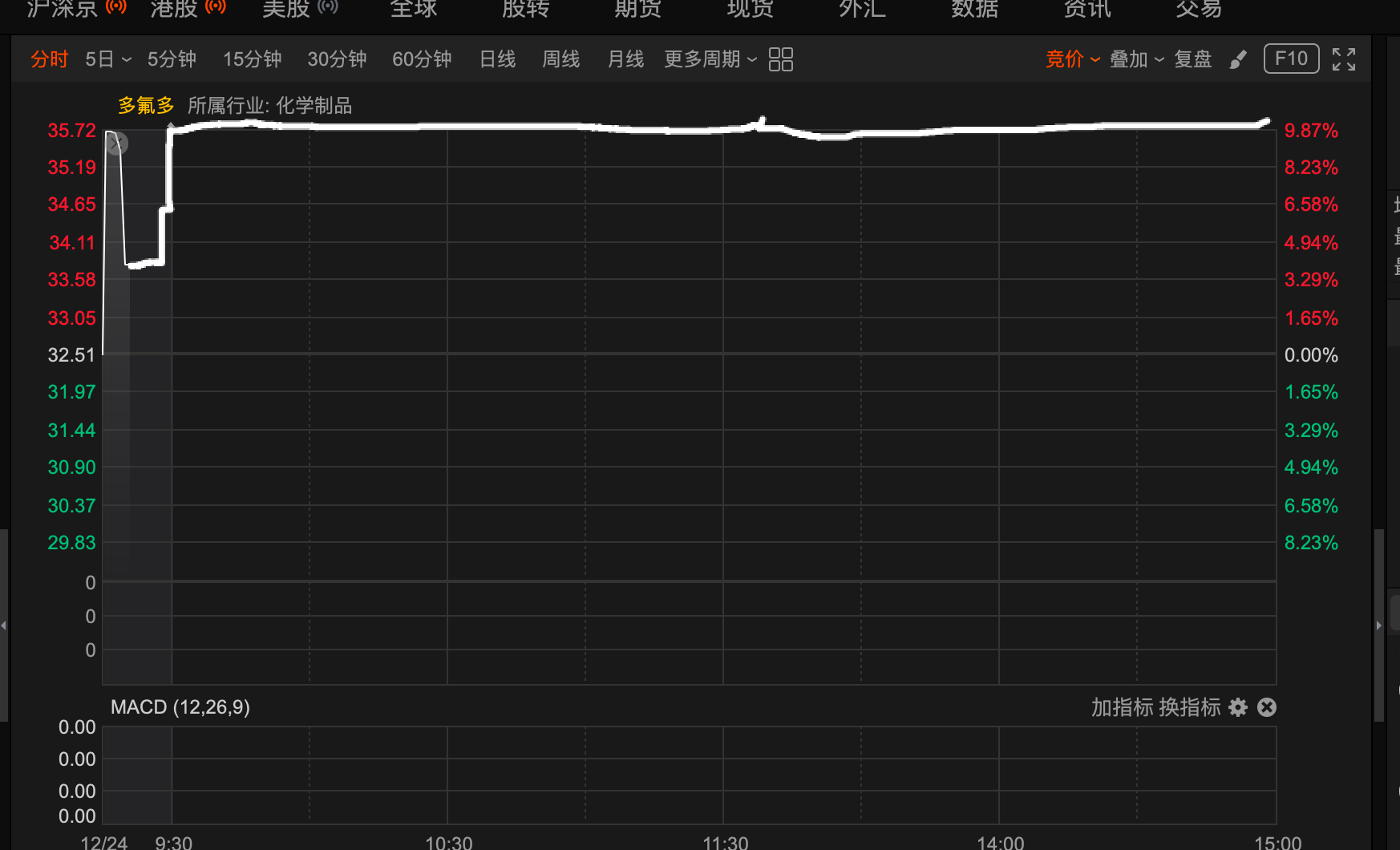
Task: Click the 9:30 time axis label
Action: pos(173,843)
